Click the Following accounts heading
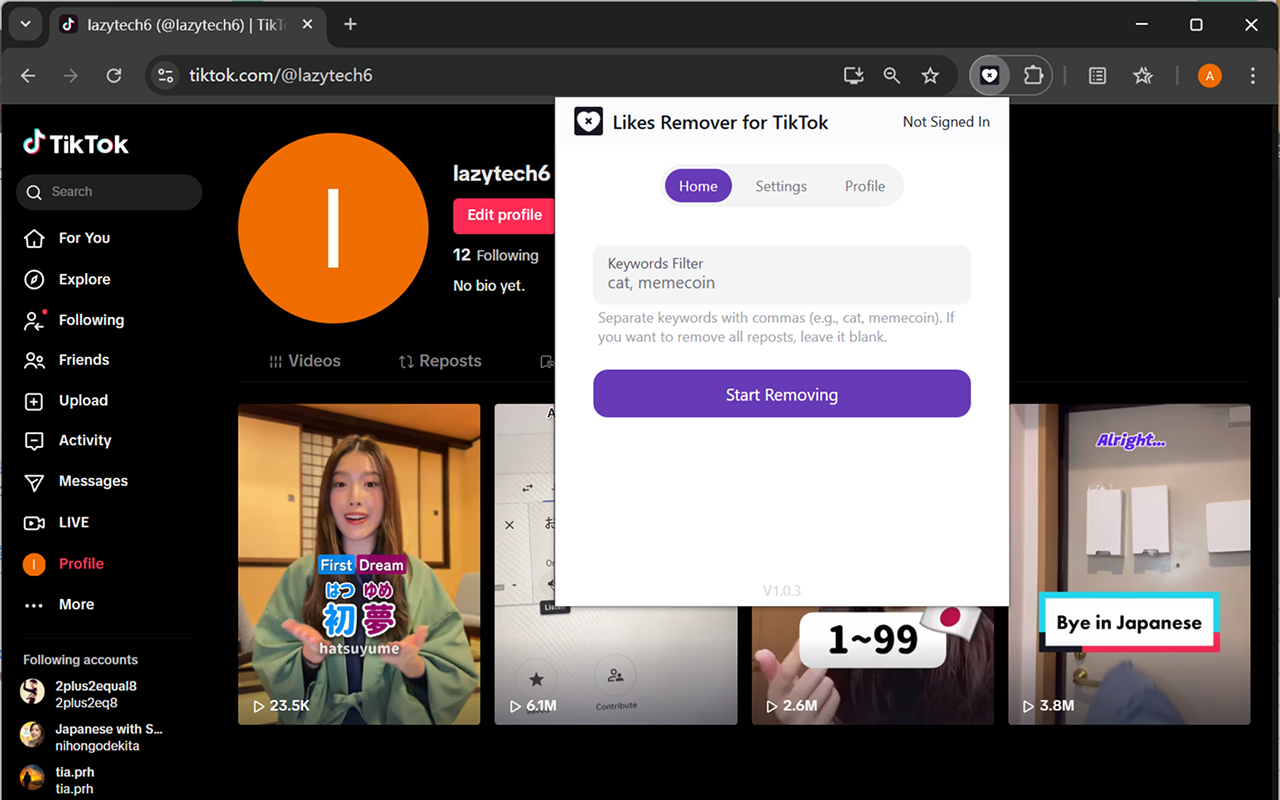The width and height of the screenshot is (1280, 800). [x=81, y=660]
